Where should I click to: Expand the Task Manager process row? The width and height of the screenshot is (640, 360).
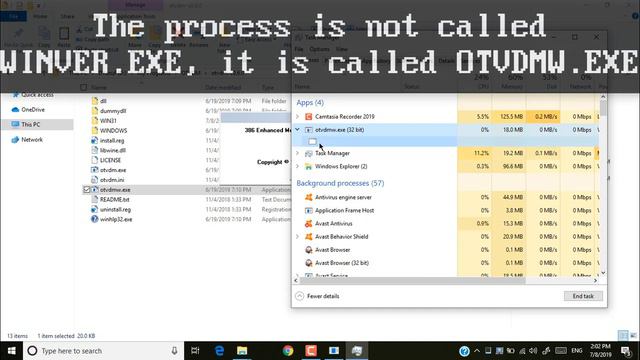pos(298,153)
